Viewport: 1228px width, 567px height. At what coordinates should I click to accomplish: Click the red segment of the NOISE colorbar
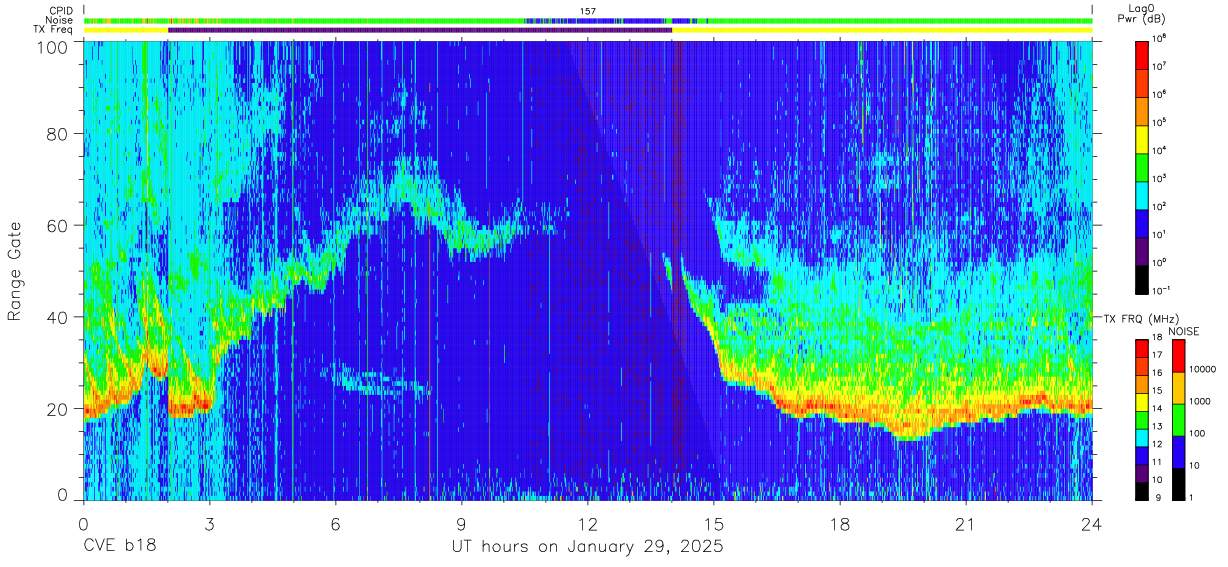click(x=1178, y=356)
